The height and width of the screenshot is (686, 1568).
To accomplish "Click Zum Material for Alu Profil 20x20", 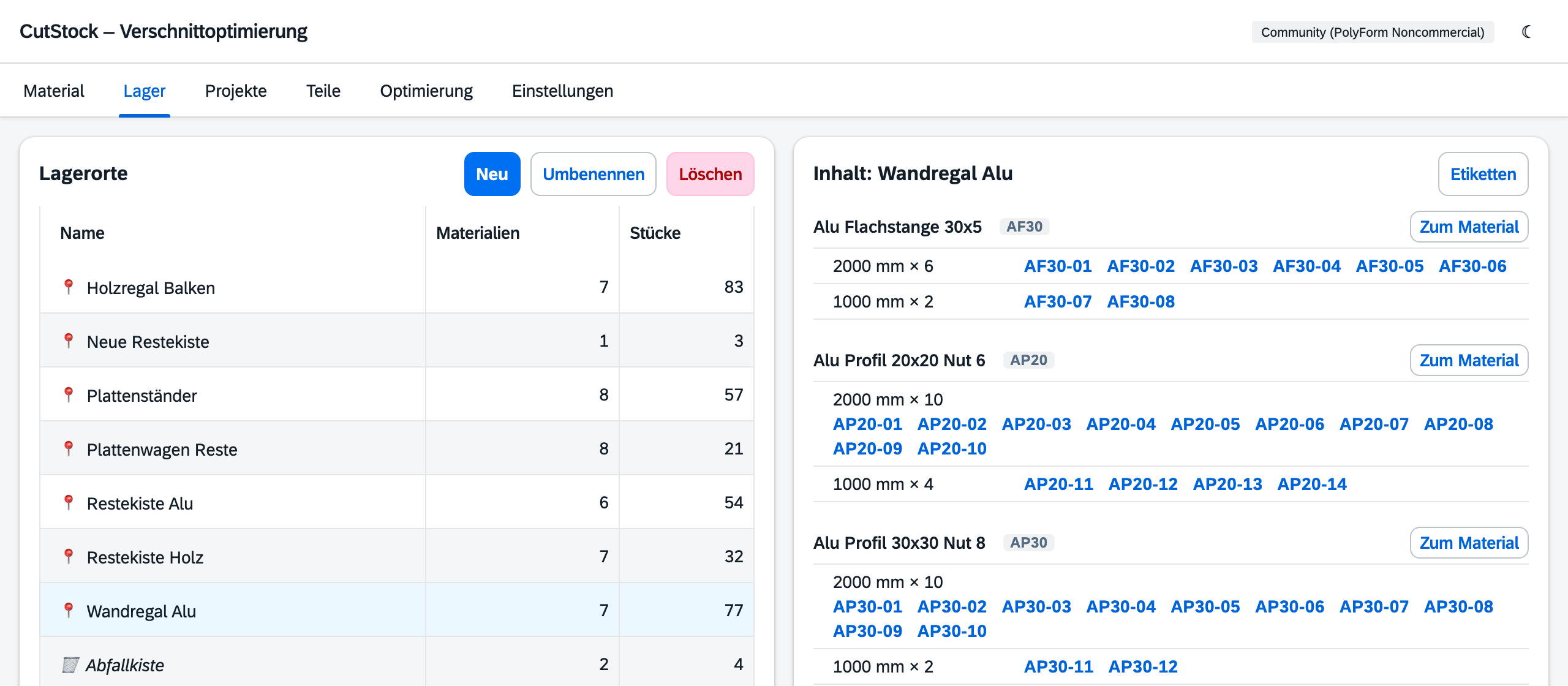I will pyautogui.click(x=1469, y=360).
